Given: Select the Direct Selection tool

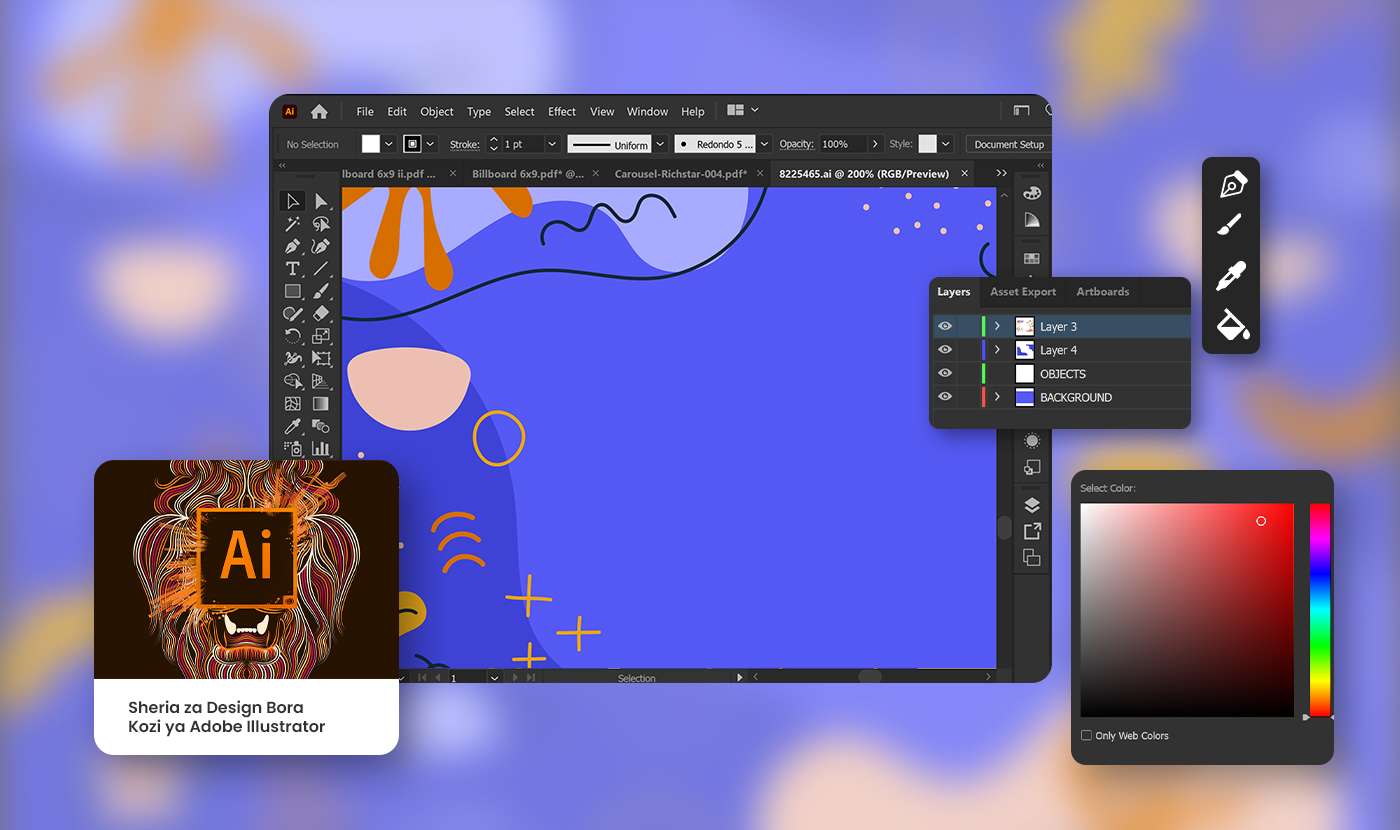Looking at the screenshot, I should pos(321,201).
